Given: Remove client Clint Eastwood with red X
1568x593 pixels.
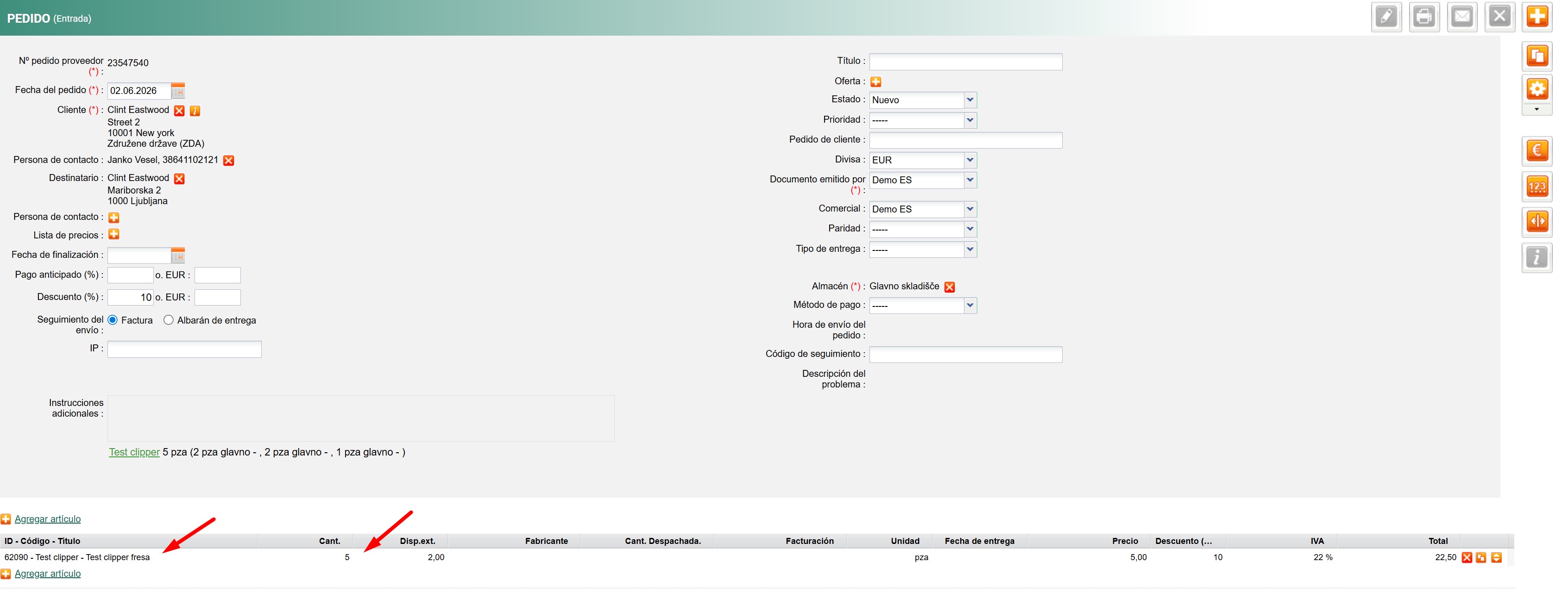Looking at the screenshot, I should pos(181,111).
